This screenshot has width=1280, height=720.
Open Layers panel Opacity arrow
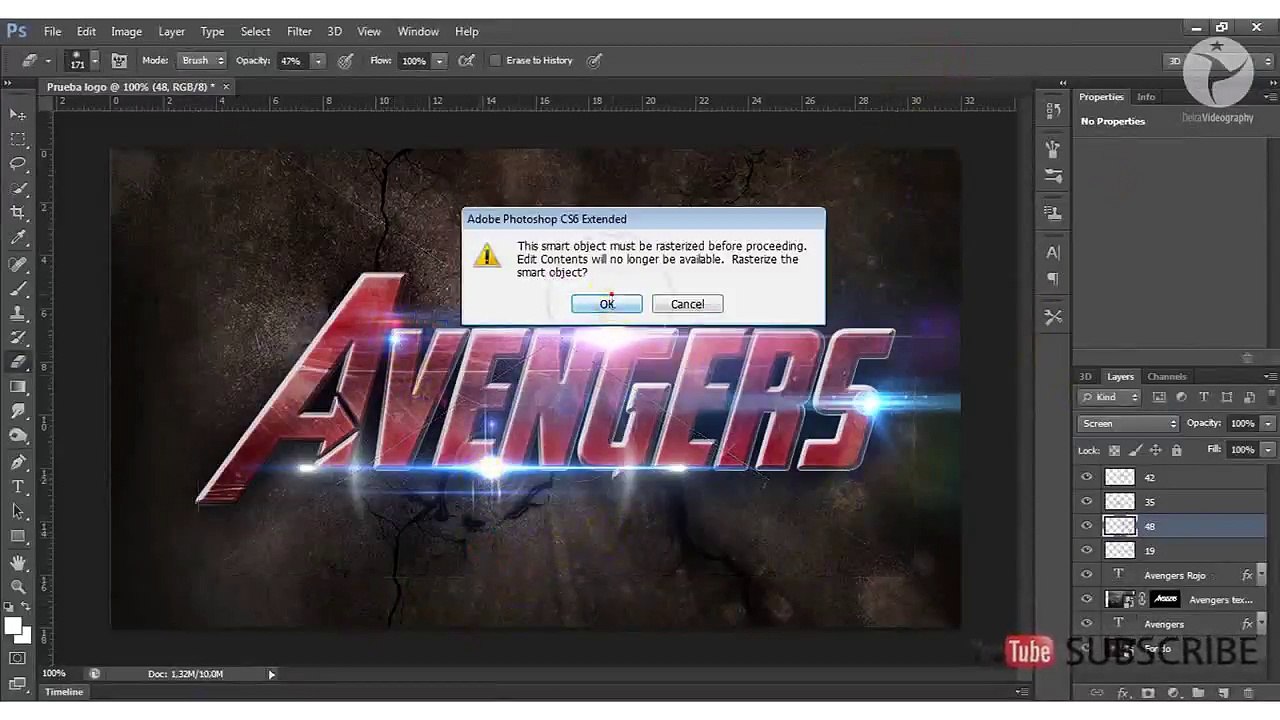tap(1268, 423)
